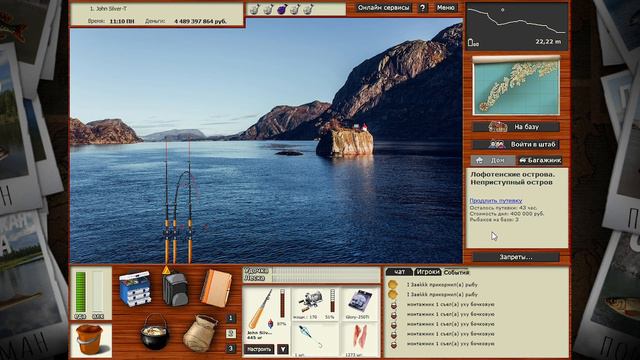This screenshot has height=360, width=640.
Task: Click the Войти в штаб button
Action: [516, 144]
